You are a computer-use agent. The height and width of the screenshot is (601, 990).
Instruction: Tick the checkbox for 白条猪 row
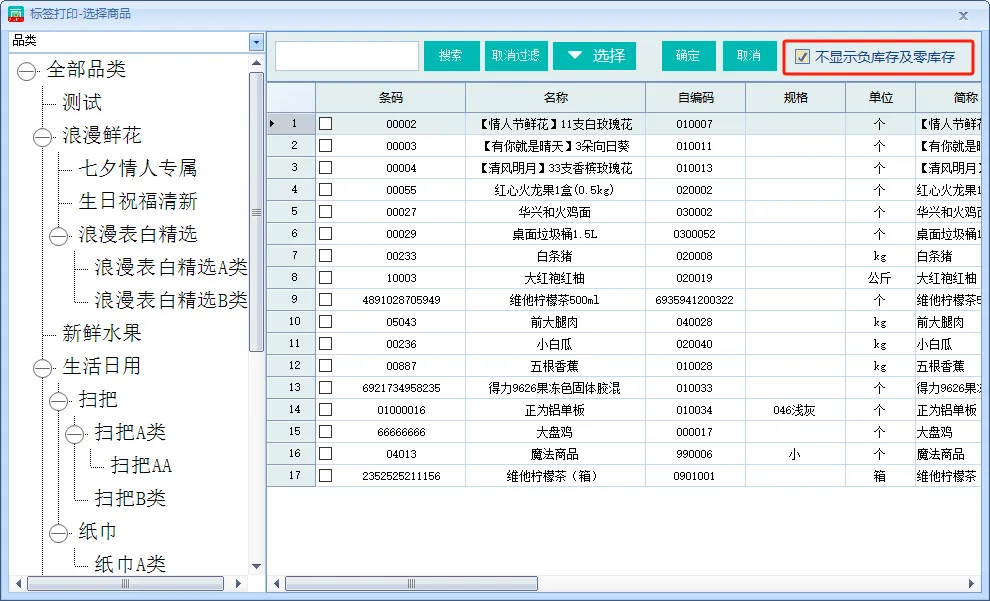coord(325,256)
